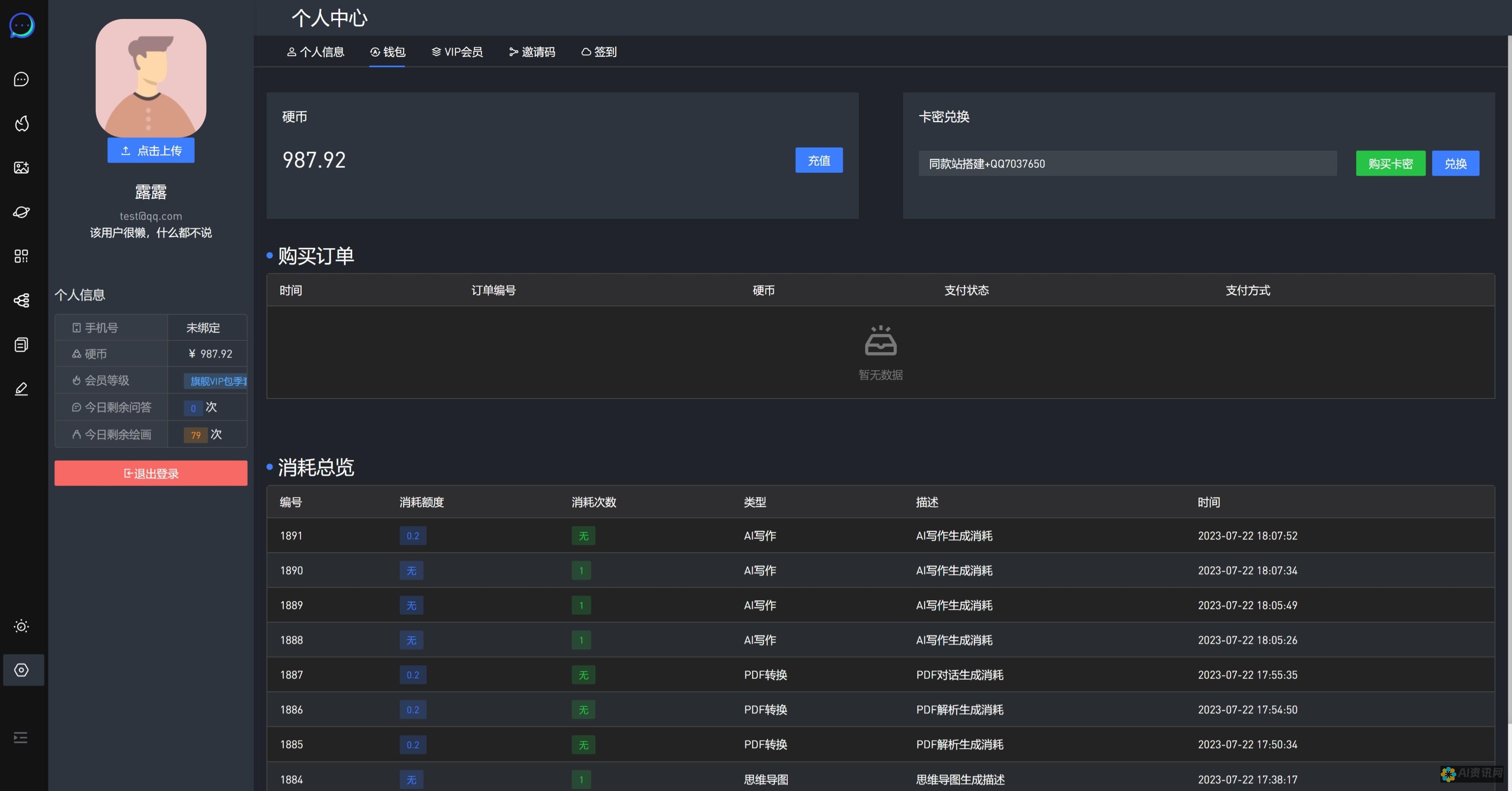
Task: Click the 订单编号 column header
Action: tap(493, 290)
